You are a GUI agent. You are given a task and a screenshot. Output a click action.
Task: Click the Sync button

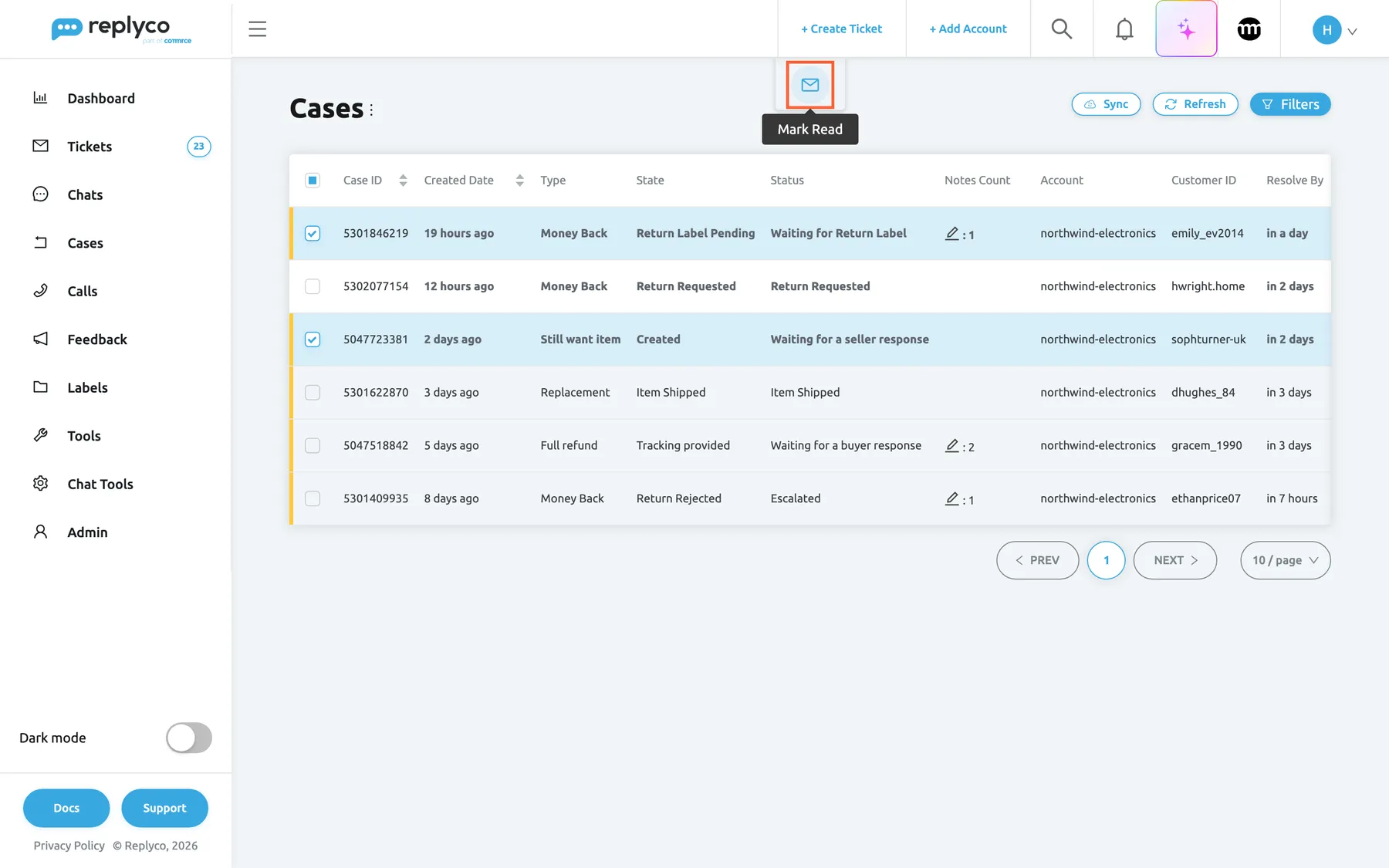click(1106, 104)
